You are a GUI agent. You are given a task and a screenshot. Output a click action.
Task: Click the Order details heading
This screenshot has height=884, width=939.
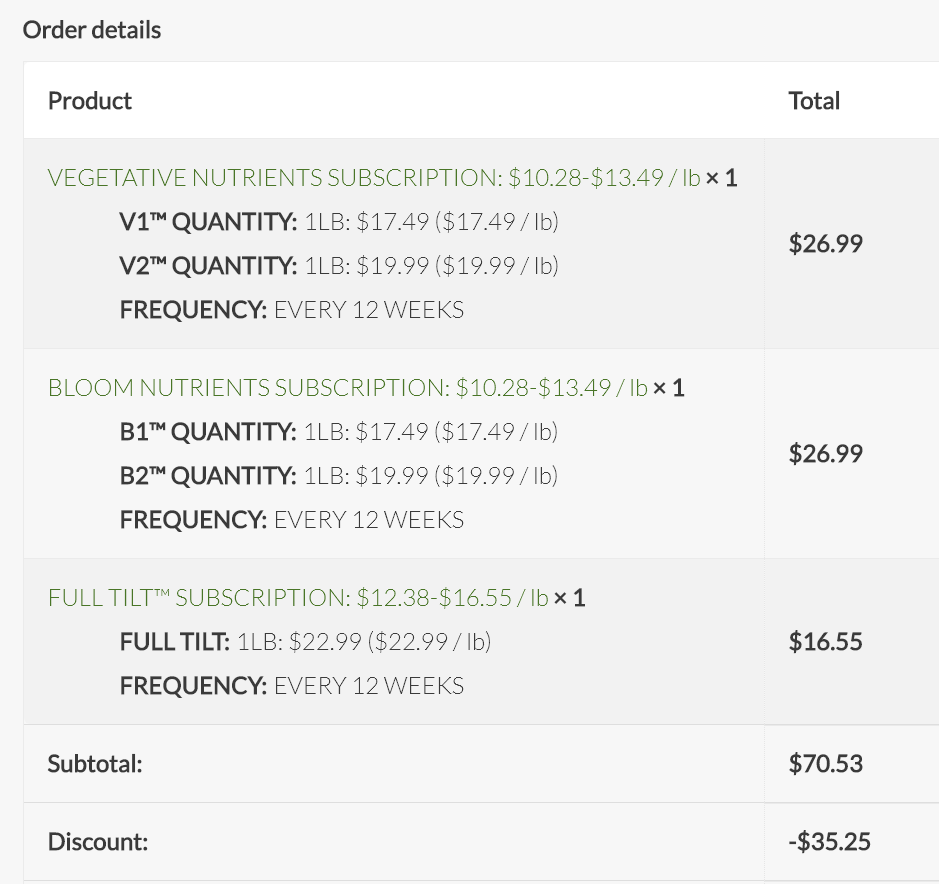[92, 30]
